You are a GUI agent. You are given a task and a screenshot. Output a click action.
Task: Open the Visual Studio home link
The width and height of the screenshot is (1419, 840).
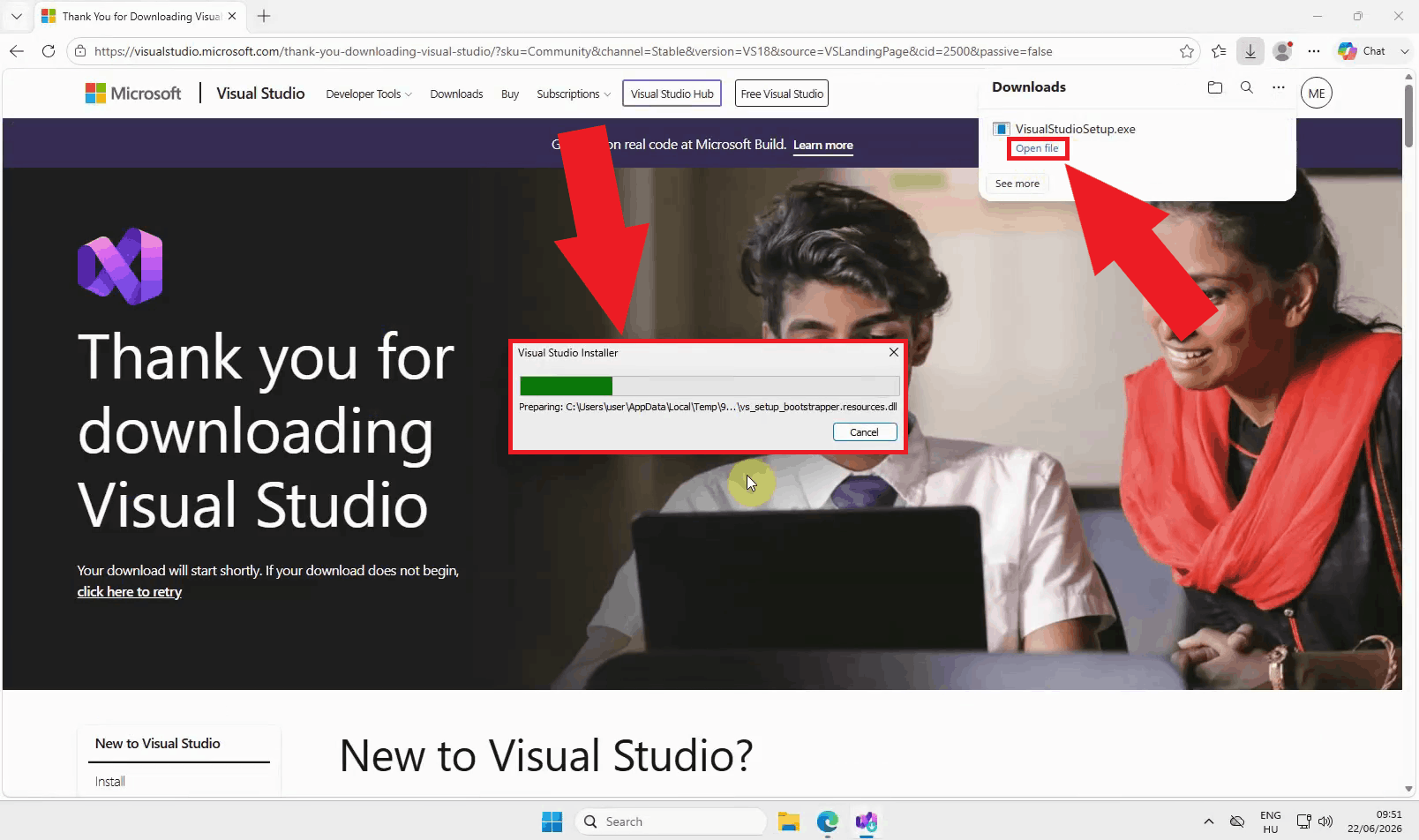point(260,94)
